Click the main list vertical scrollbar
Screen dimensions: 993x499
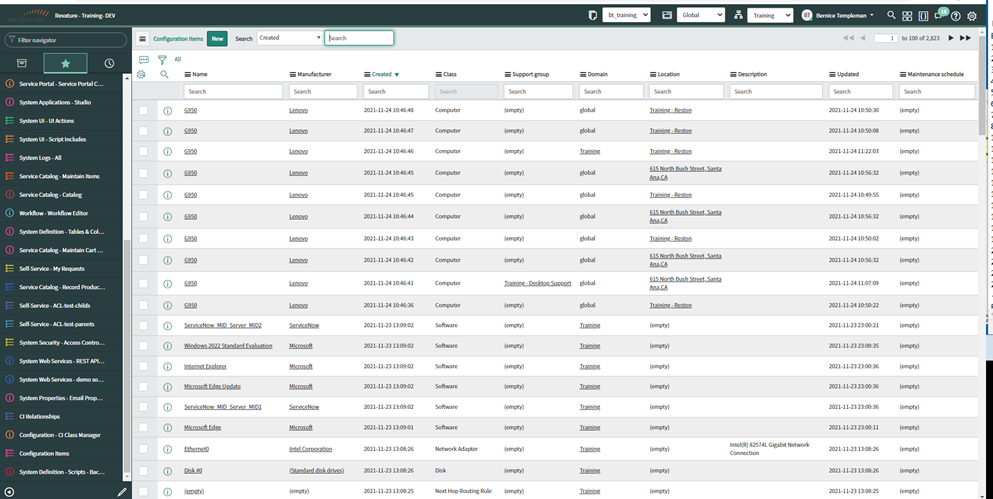point(982,85)
